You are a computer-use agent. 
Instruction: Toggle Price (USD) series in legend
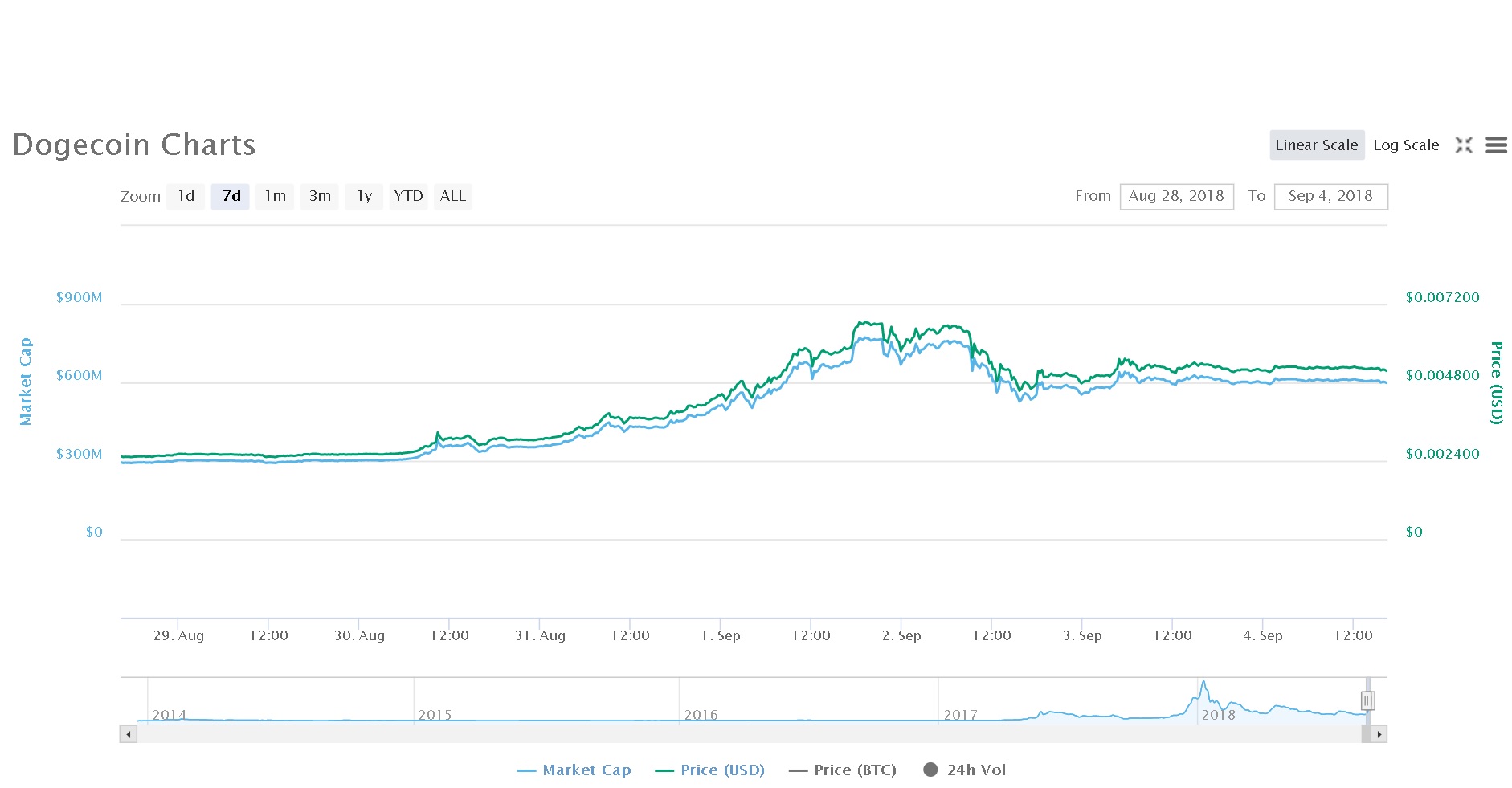click(x=710, y=770)
